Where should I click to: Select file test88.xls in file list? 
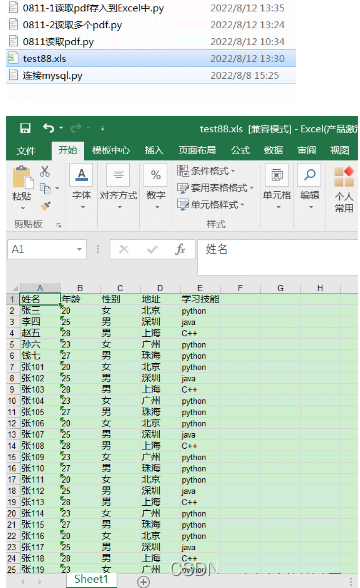(151, 58)
